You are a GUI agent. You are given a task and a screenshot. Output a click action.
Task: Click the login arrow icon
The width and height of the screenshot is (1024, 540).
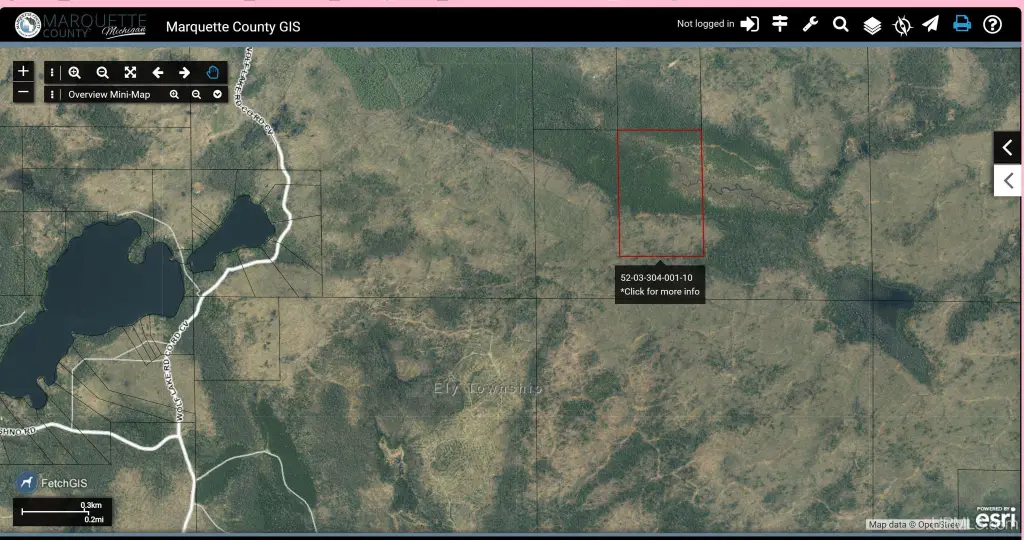[749, 25]
